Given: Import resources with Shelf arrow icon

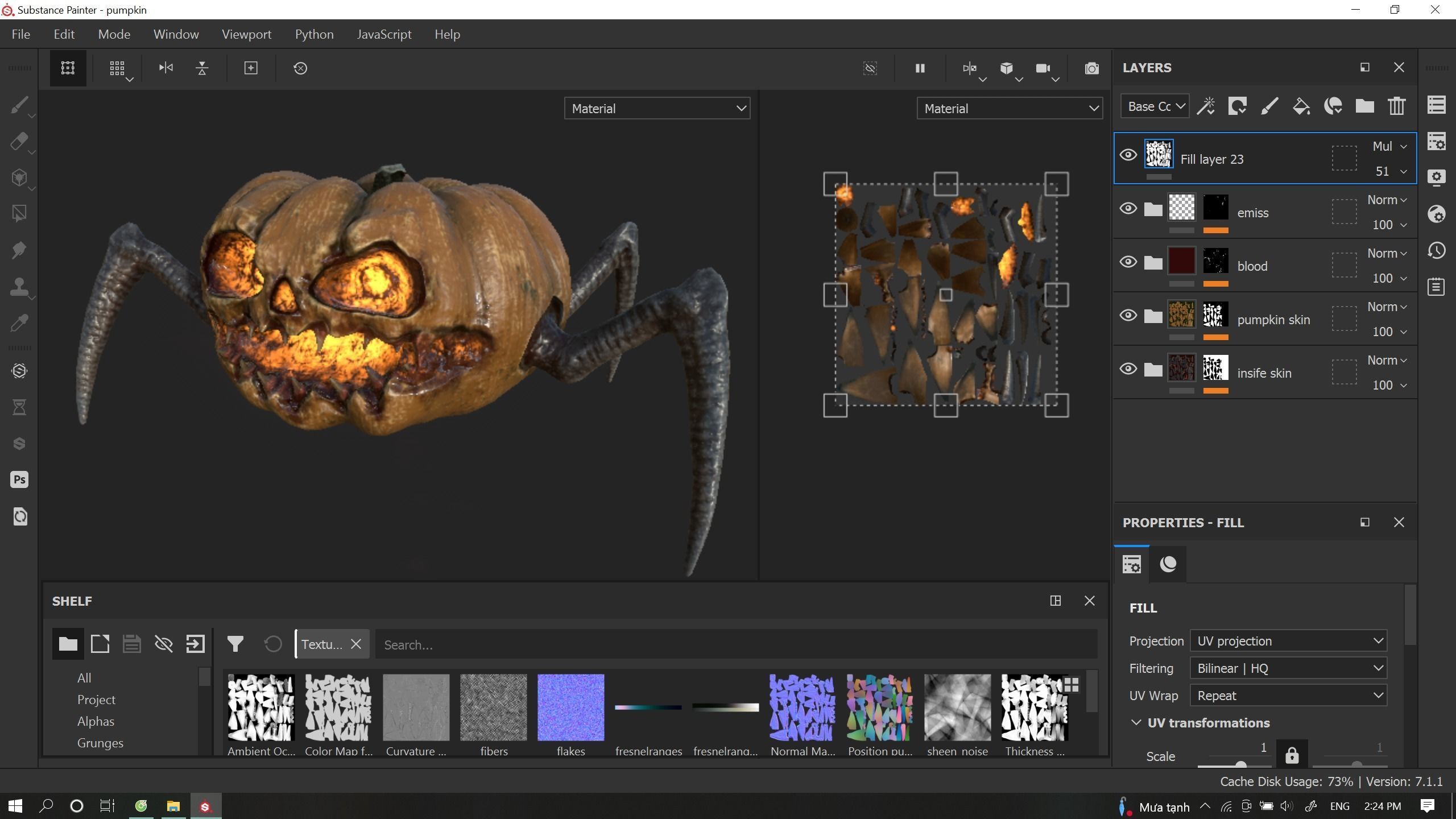Looking at the screenshot, I should (195, 644).
